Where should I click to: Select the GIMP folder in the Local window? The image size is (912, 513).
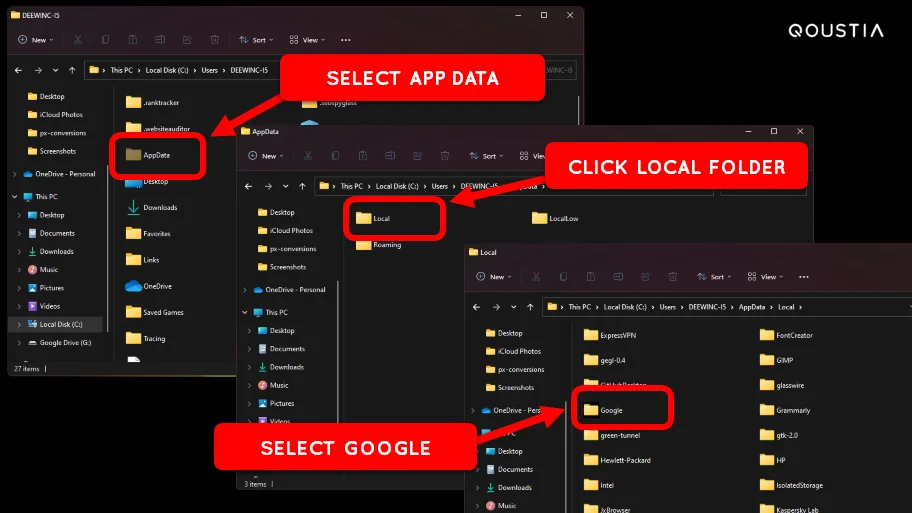click(776, 361)
